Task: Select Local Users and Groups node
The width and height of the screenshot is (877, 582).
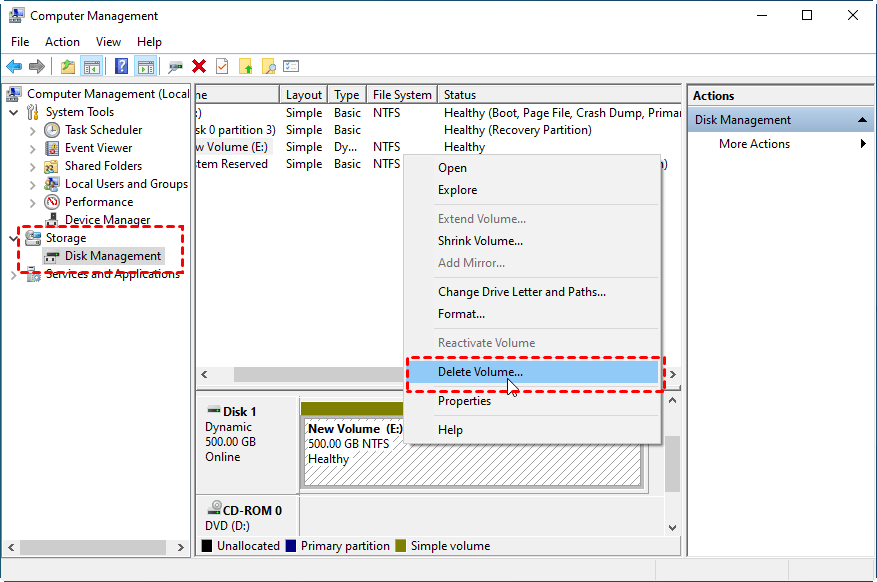Action: (x=126, y=183)
